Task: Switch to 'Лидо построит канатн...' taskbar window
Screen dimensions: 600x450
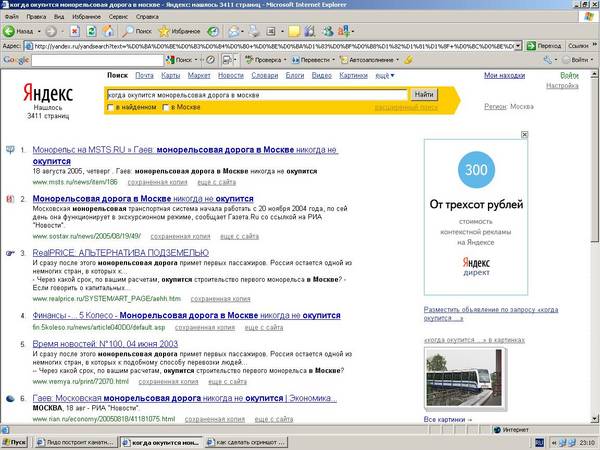Action: [x=76, y=442]
